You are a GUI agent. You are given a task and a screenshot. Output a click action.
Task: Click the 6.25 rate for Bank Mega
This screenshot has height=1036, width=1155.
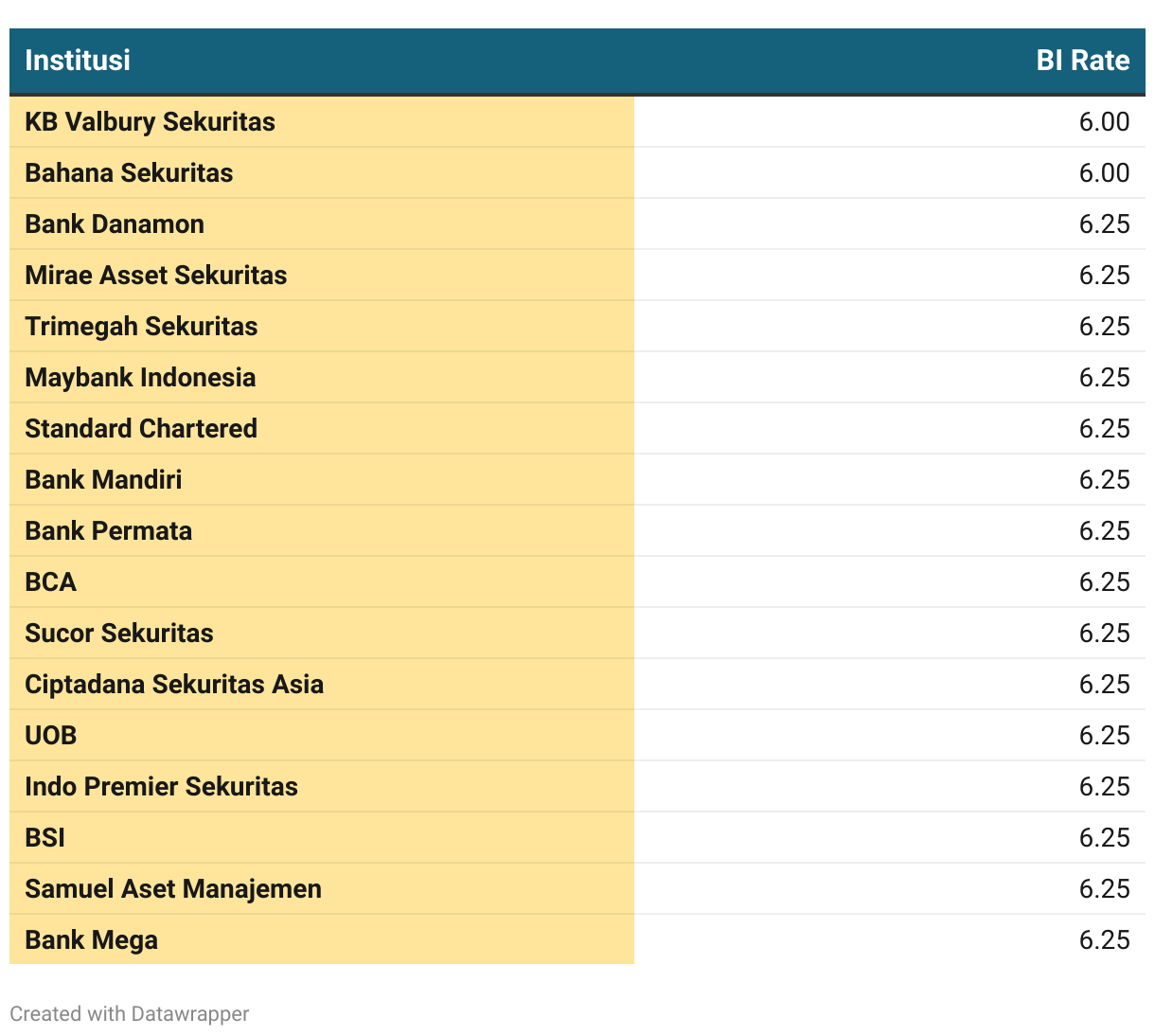pos(1105,940)
